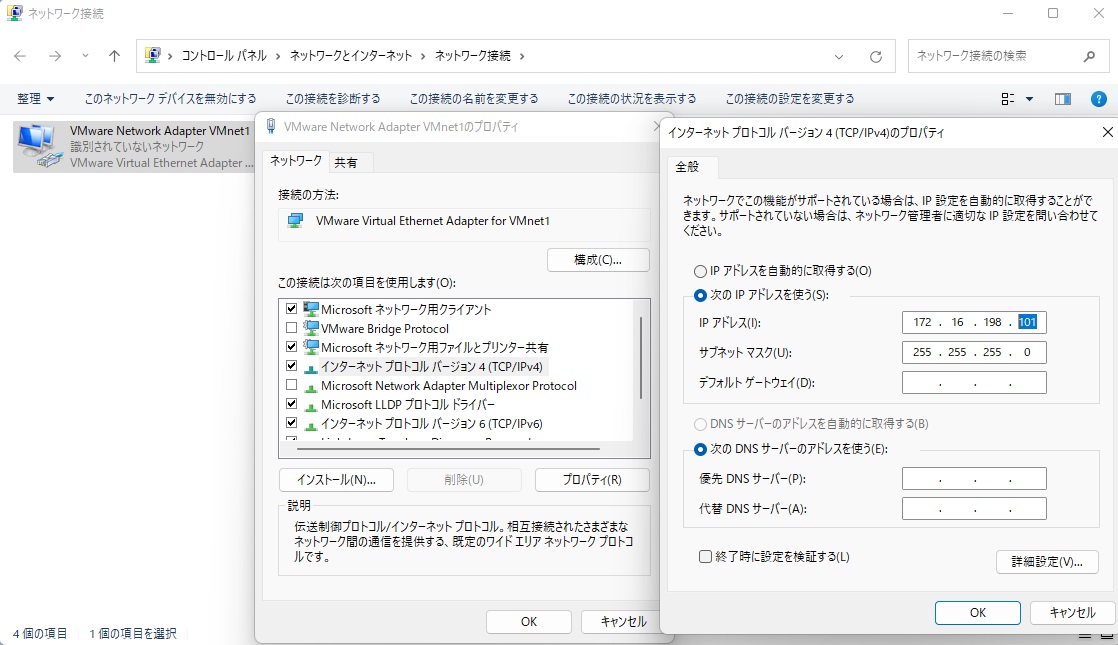Image resolution: width=1118 pixels, height=645 pixels.
Task: Click the protocol list horizontal scrollbar
Action: coord(448,449)
